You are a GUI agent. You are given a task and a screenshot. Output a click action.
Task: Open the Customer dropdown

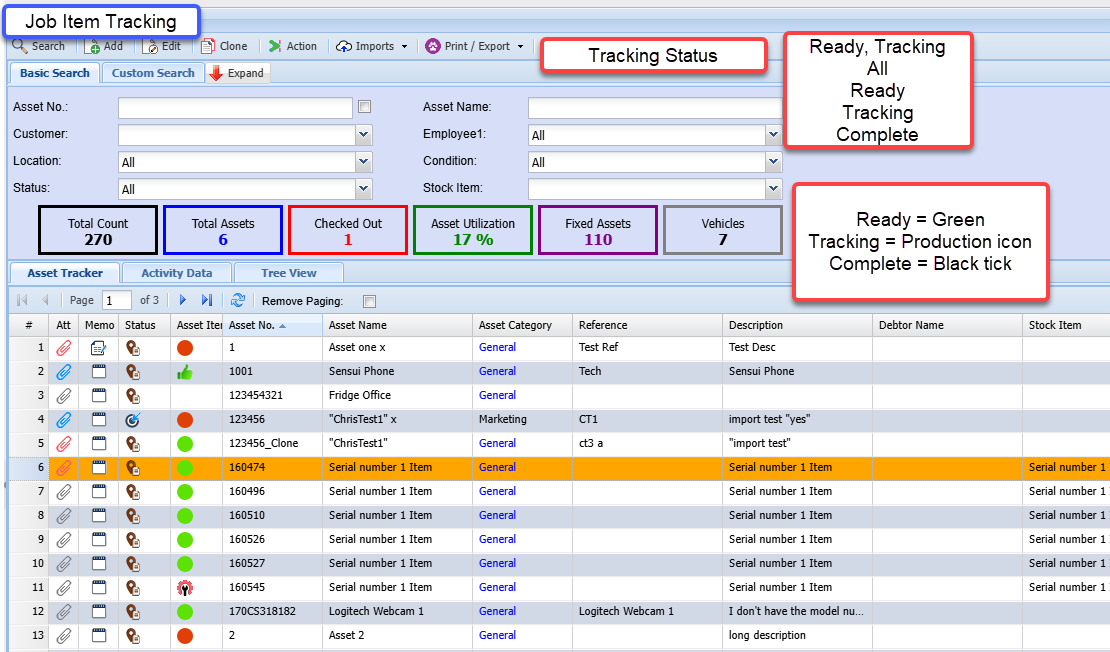(x=364, y=135)
